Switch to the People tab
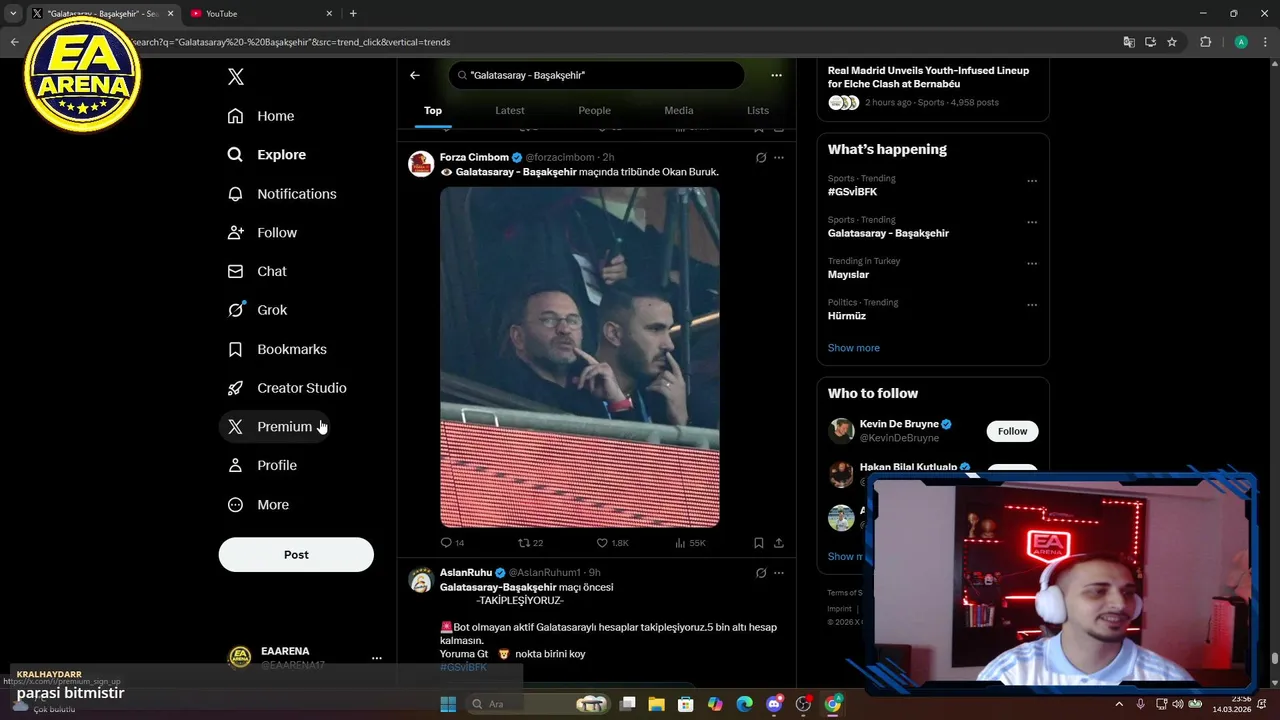Image resolution: width=1280 pixels, height=720 pixels. click(x=594, y=111)
